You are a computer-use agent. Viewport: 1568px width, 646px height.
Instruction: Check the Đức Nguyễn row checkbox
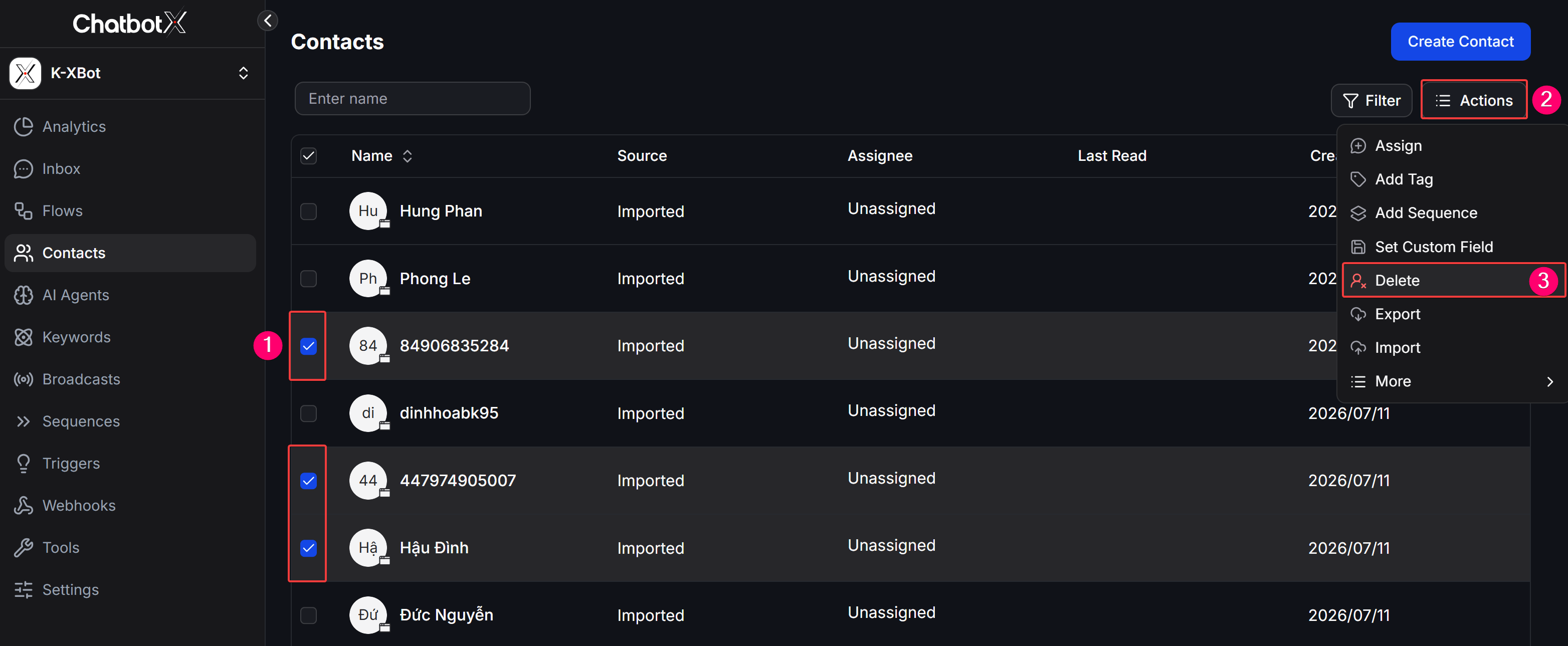309,615
